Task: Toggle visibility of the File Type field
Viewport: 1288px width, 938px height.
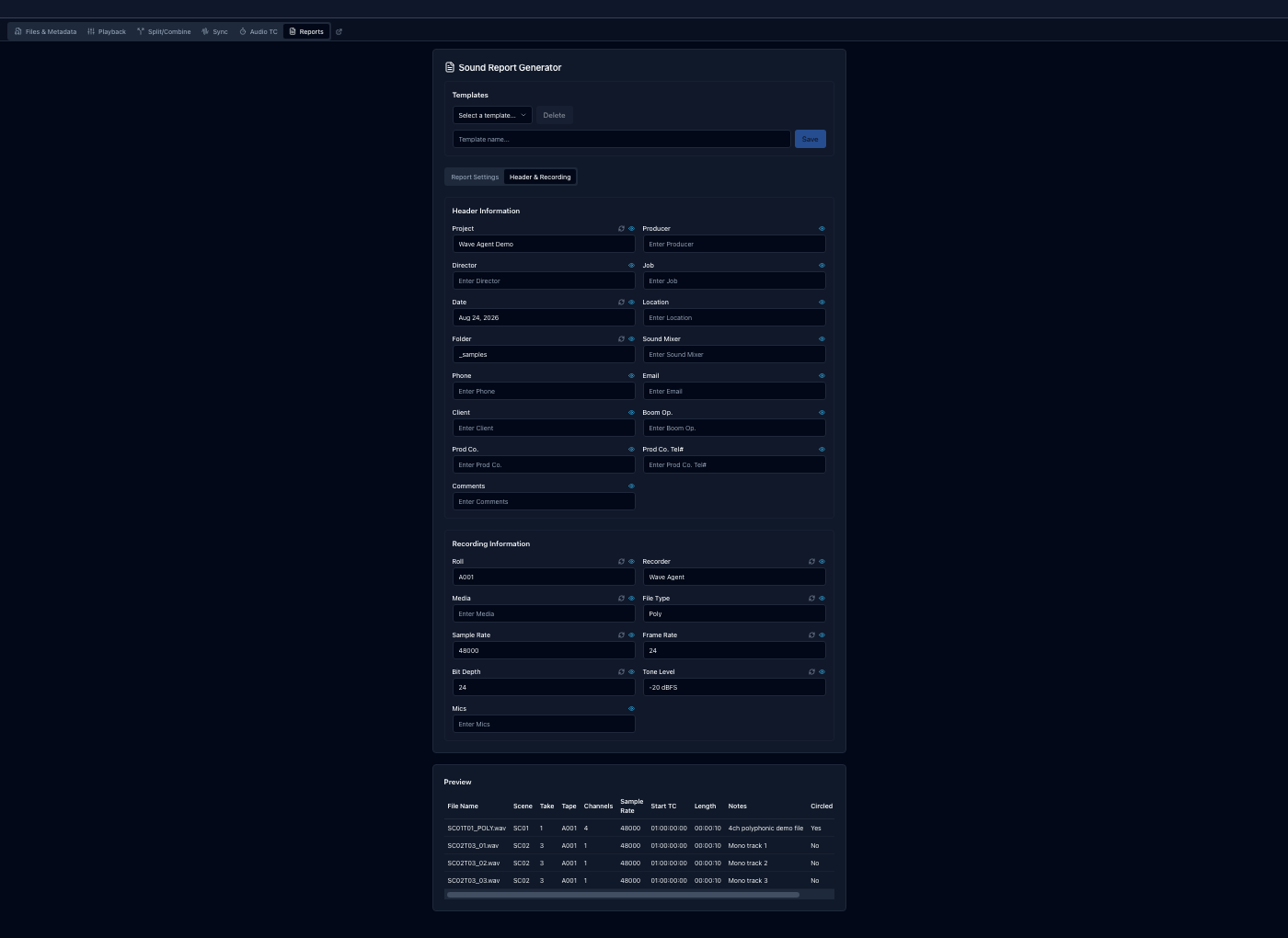Action: 822,598
